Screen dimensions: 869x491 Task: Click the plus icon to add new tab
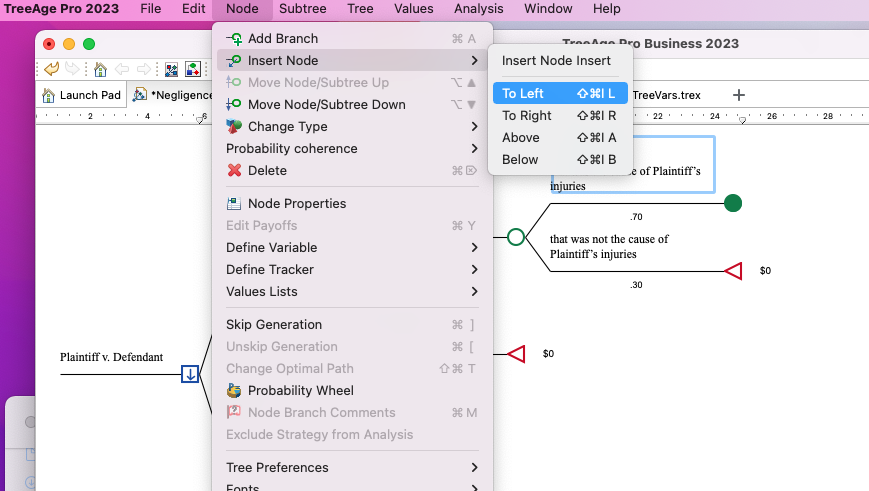(739, 95)
